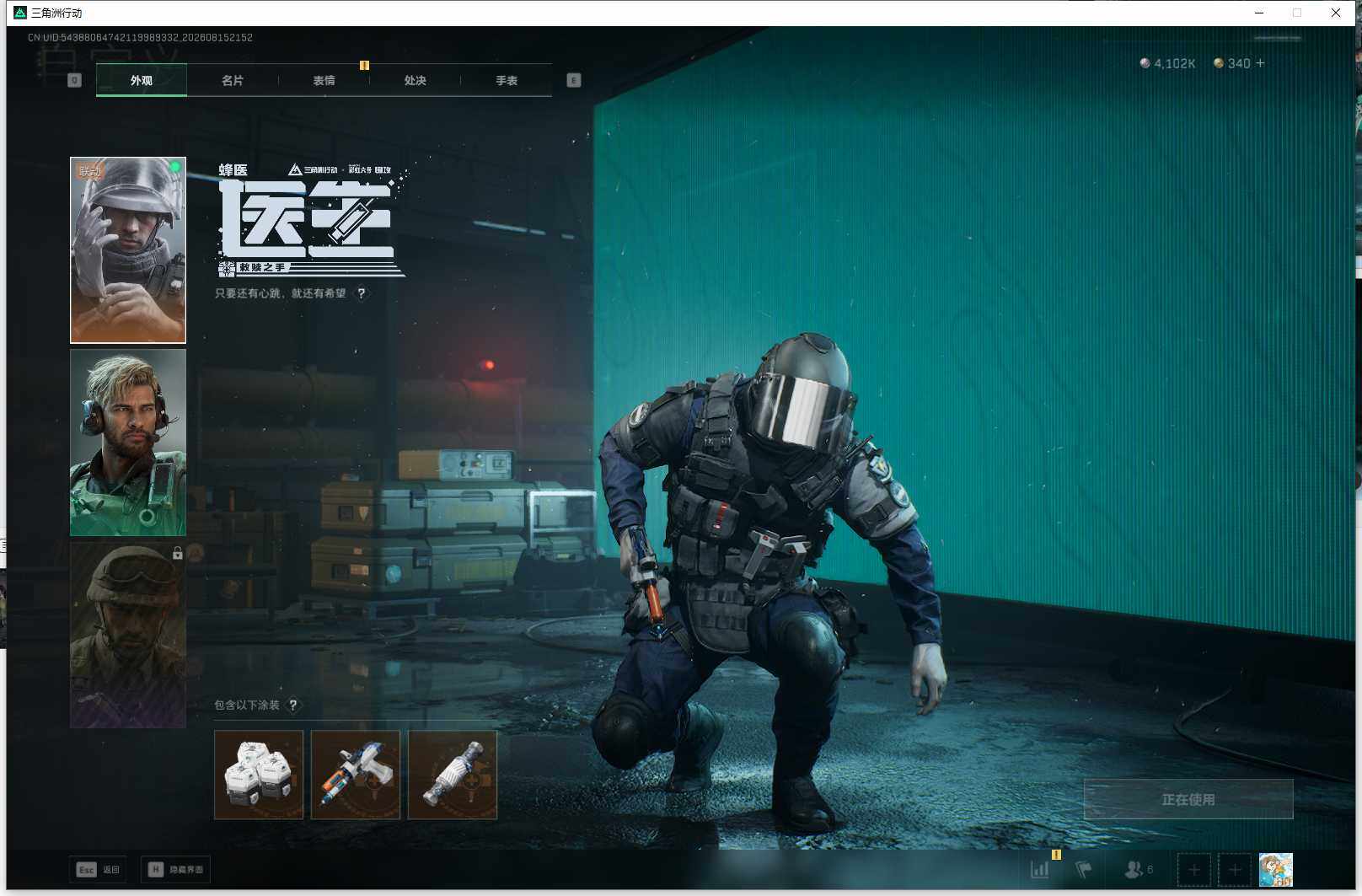
Task: Close the 三角洲行动 window
Action: tap(1336, 13)
